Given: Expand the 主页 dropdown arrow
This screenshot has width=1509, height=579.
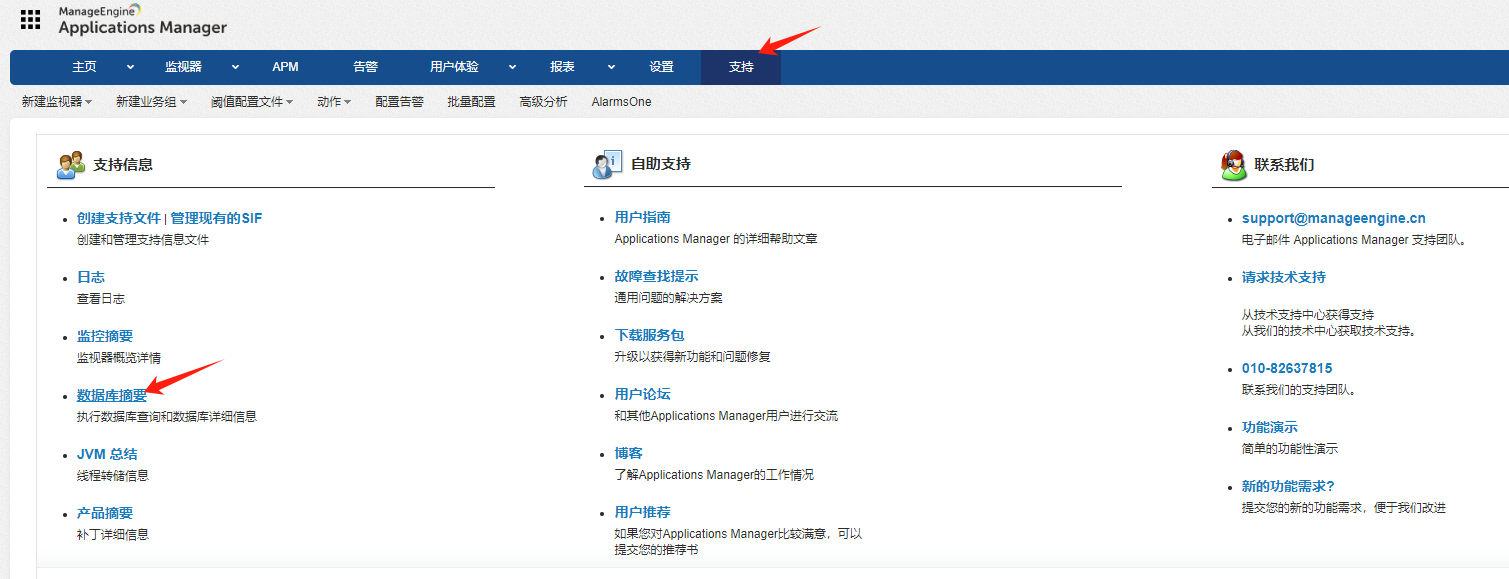Looking at the screenshot, I should click(x=130, y=67).
